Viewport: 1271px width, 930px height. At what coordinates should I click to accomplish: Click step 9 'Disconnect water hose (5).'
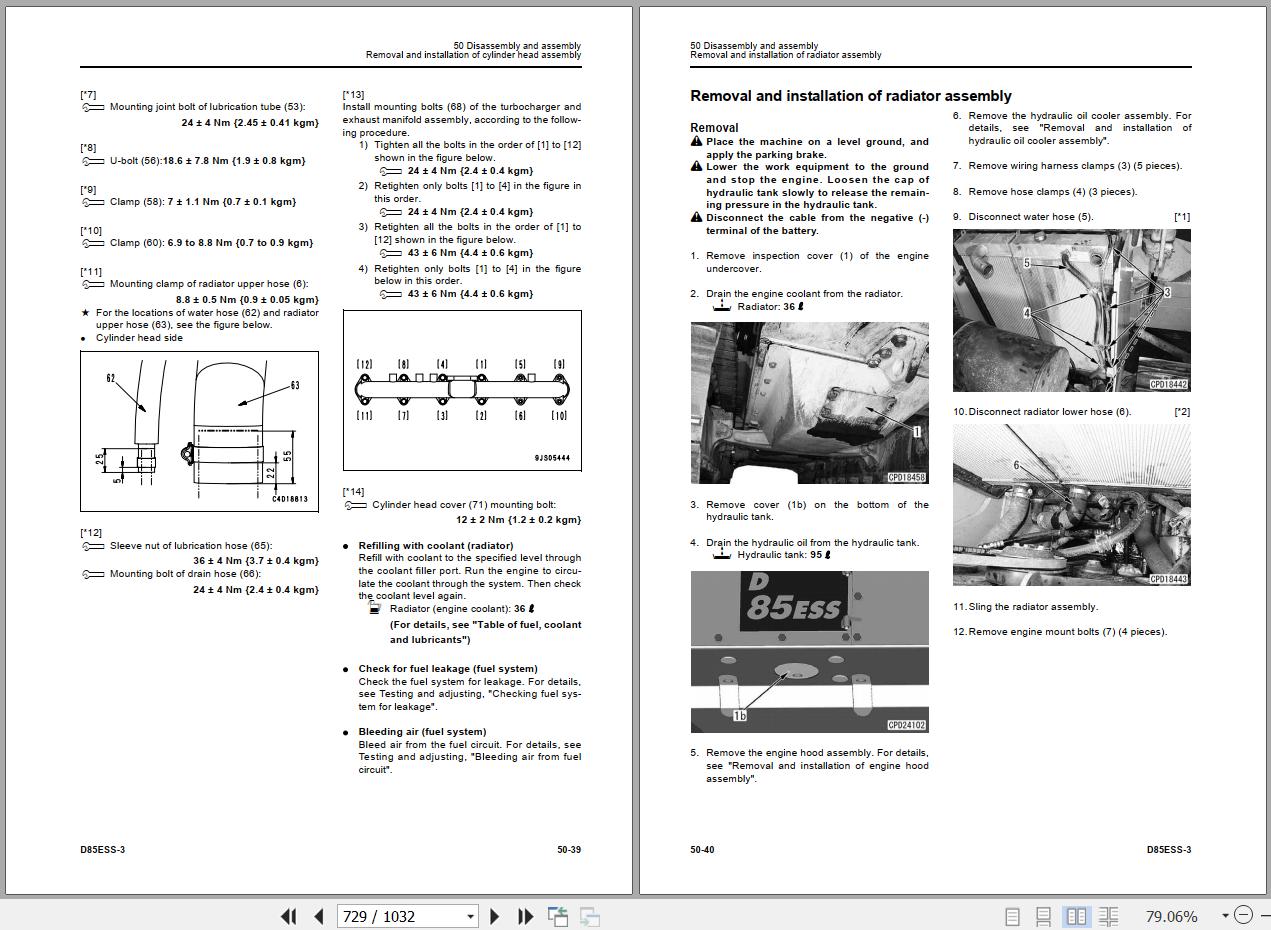click(1023, 217)
